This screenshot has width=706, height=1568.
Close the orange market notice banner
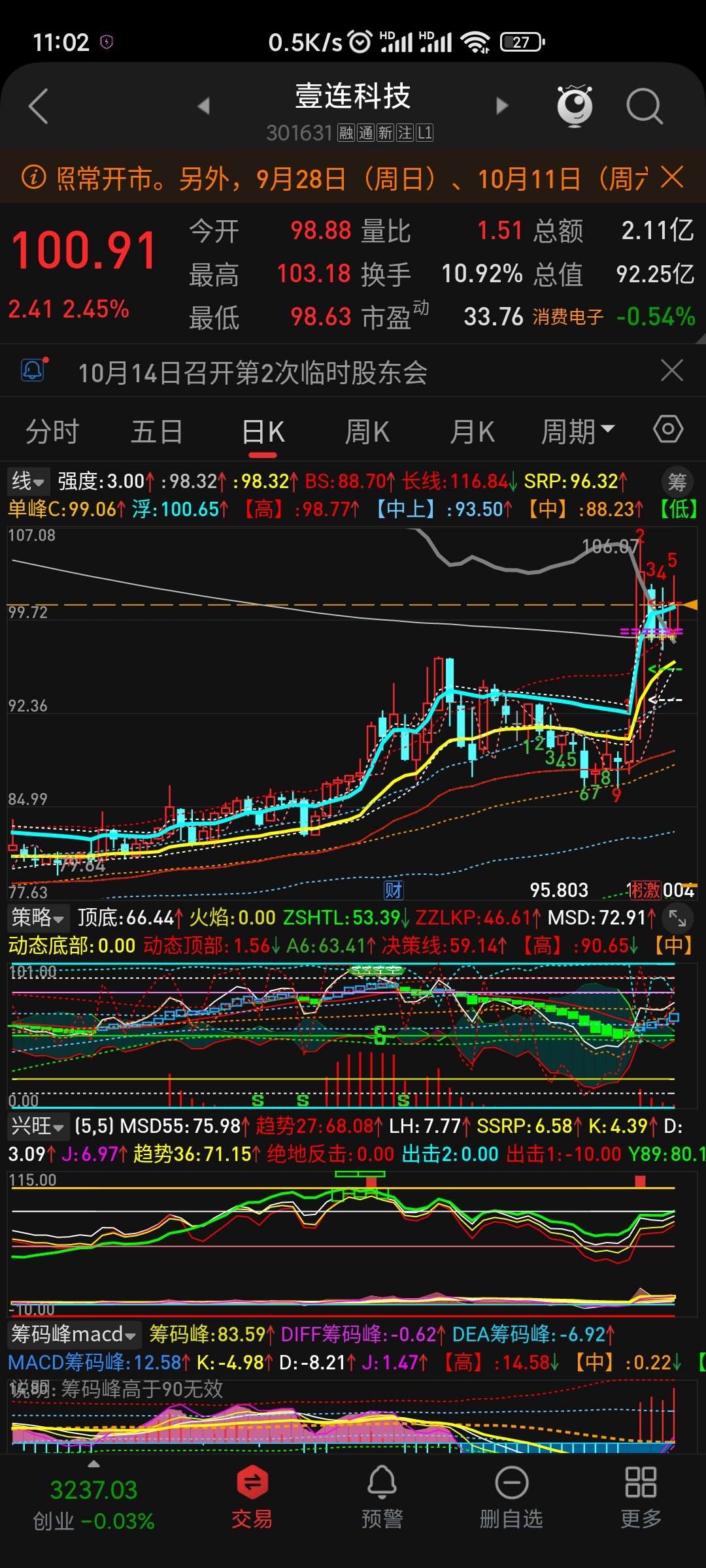672,177
